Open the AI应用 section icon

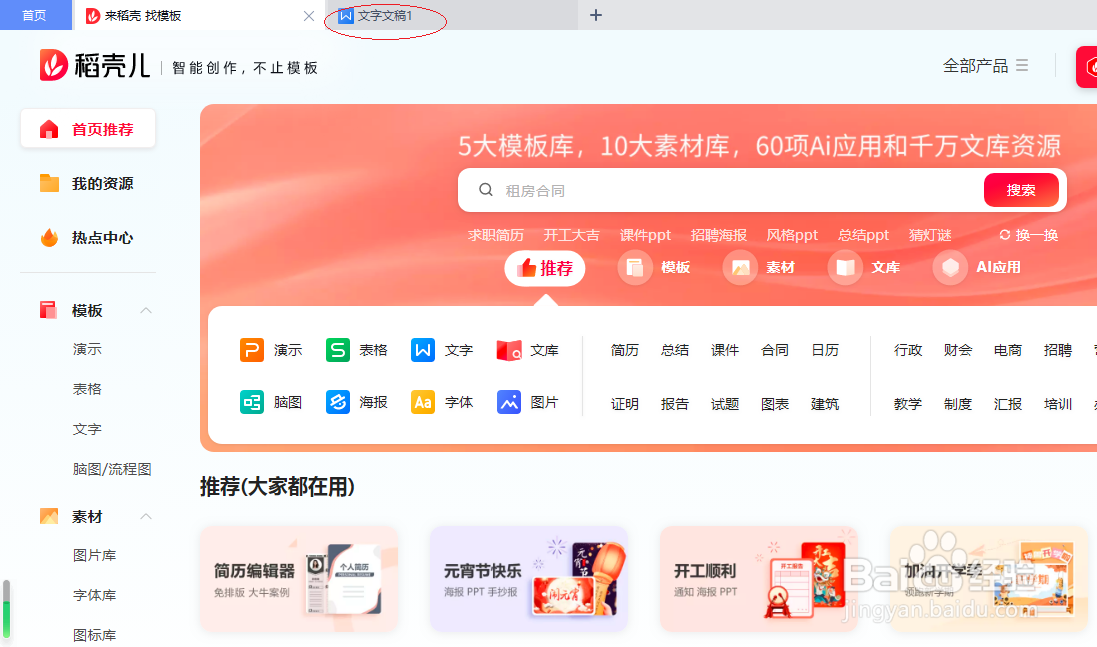coord(949,267)
